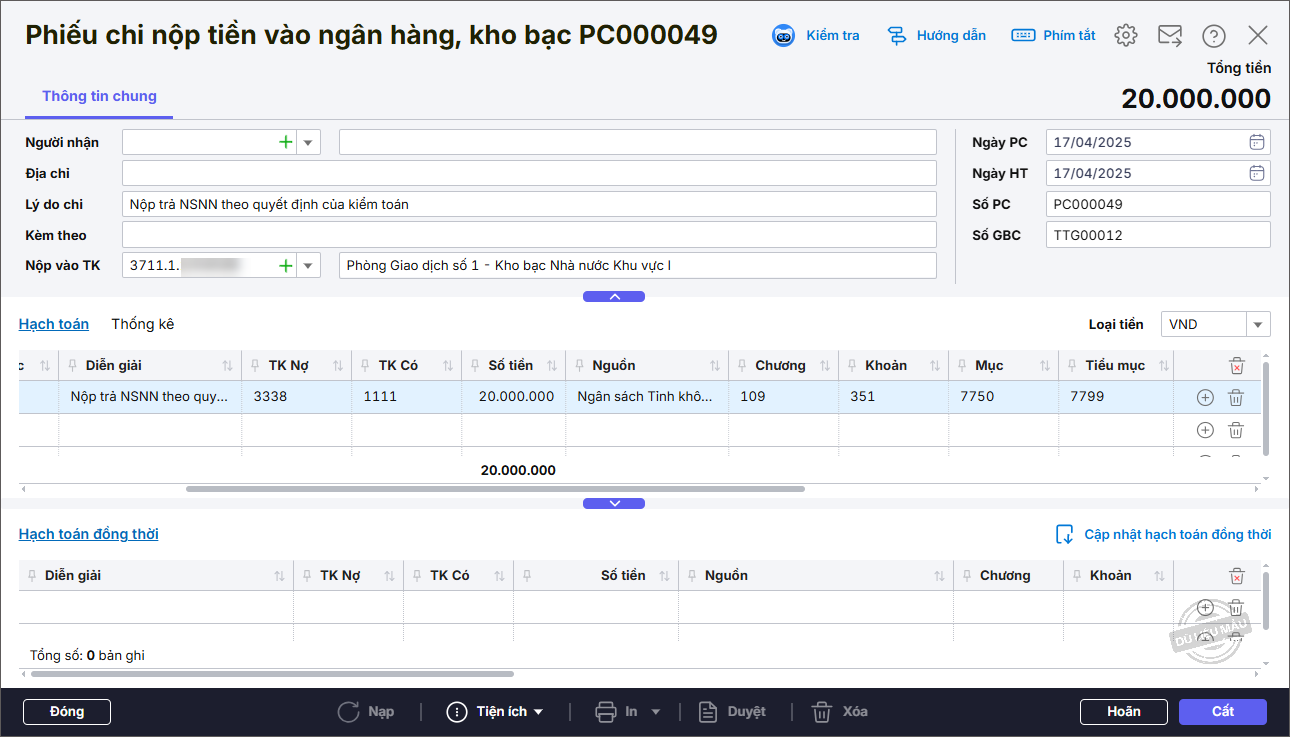Screen dimensions: 1290x737
Task: Collapse the general information panel
Action: point(614,296)
